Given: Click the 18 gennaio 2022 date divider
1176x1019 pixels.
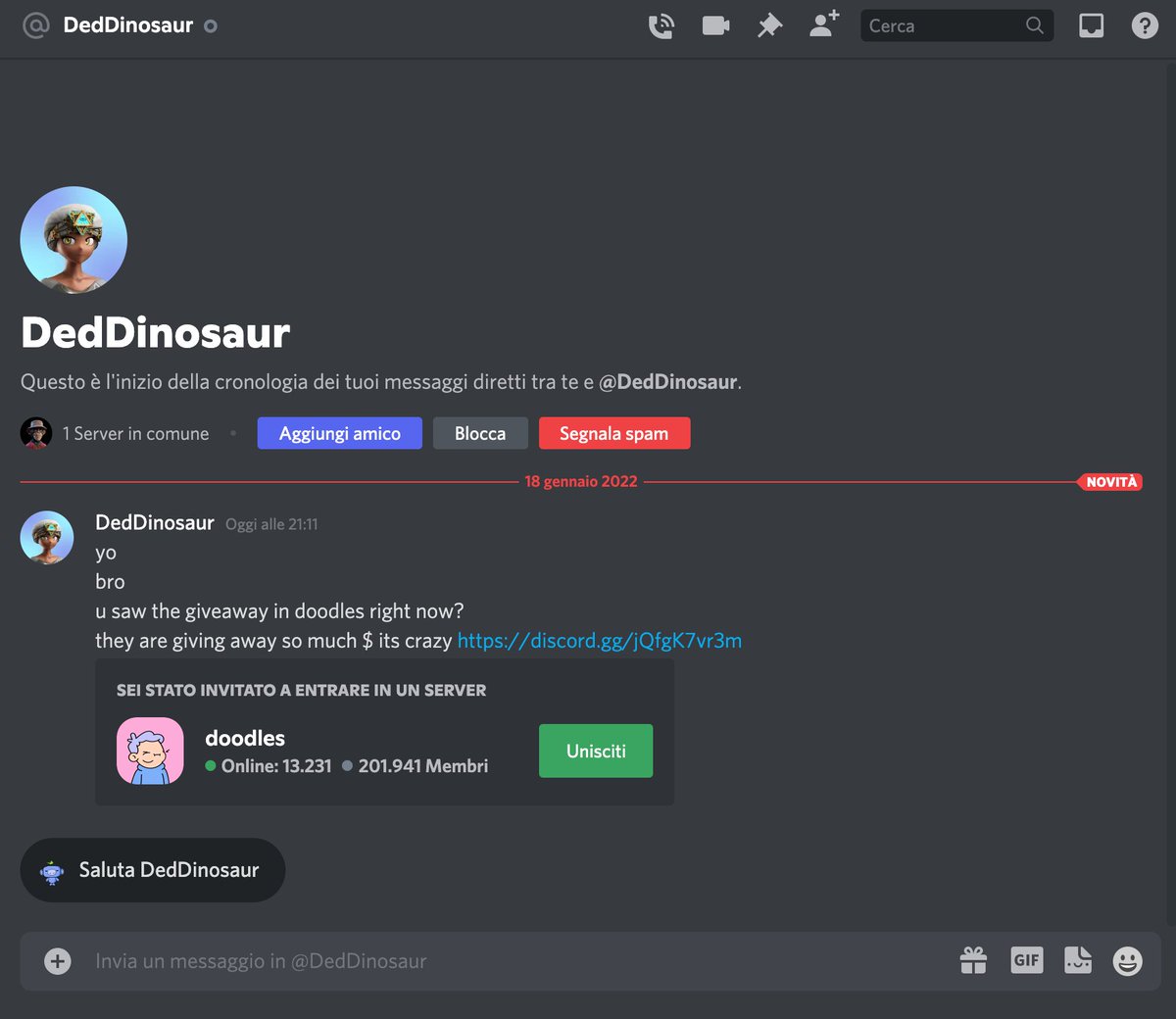Looking at the screenshot, I should coord(581,481).
